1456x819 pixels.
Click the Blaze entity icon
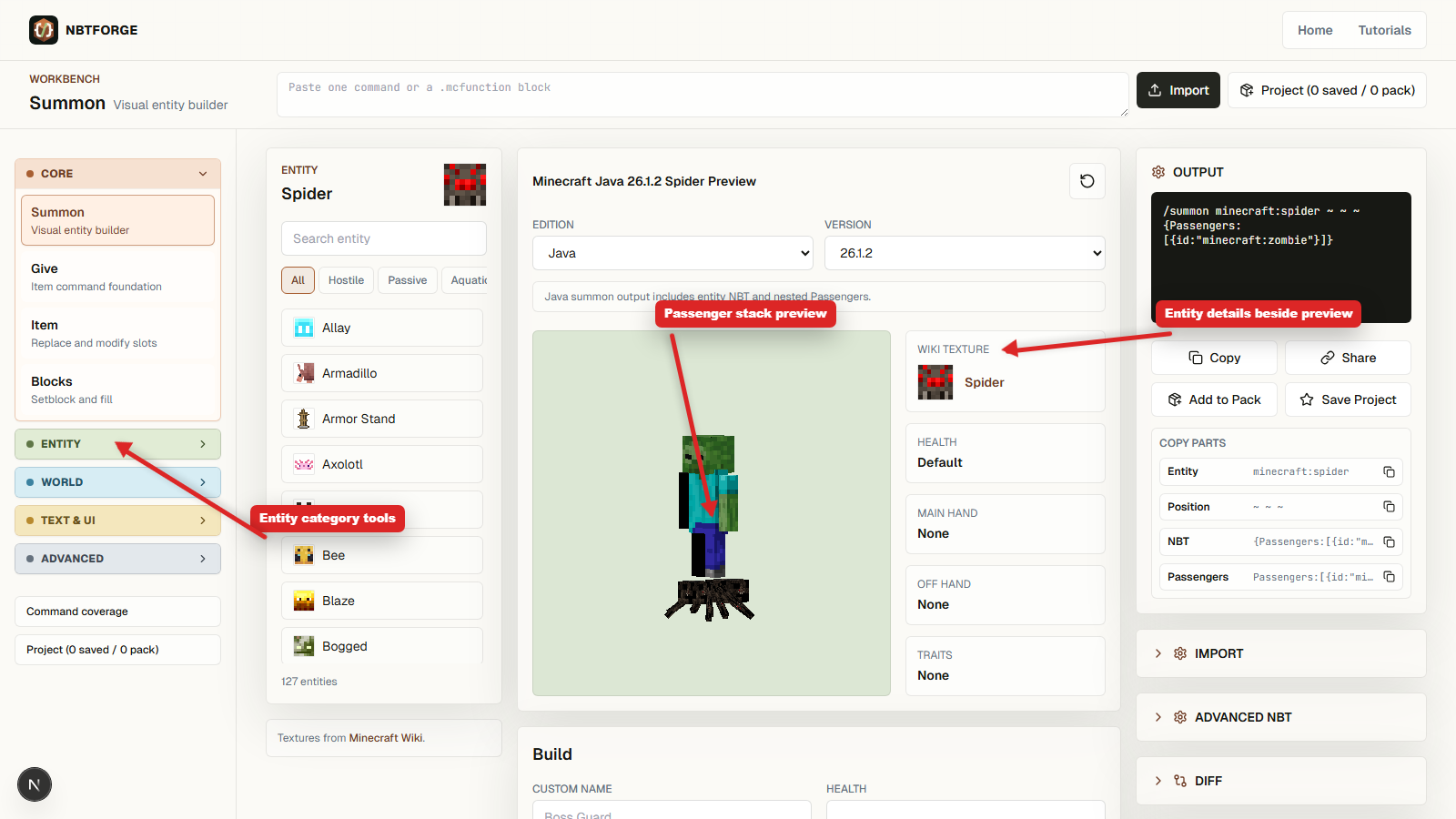(x=304, y=601)
